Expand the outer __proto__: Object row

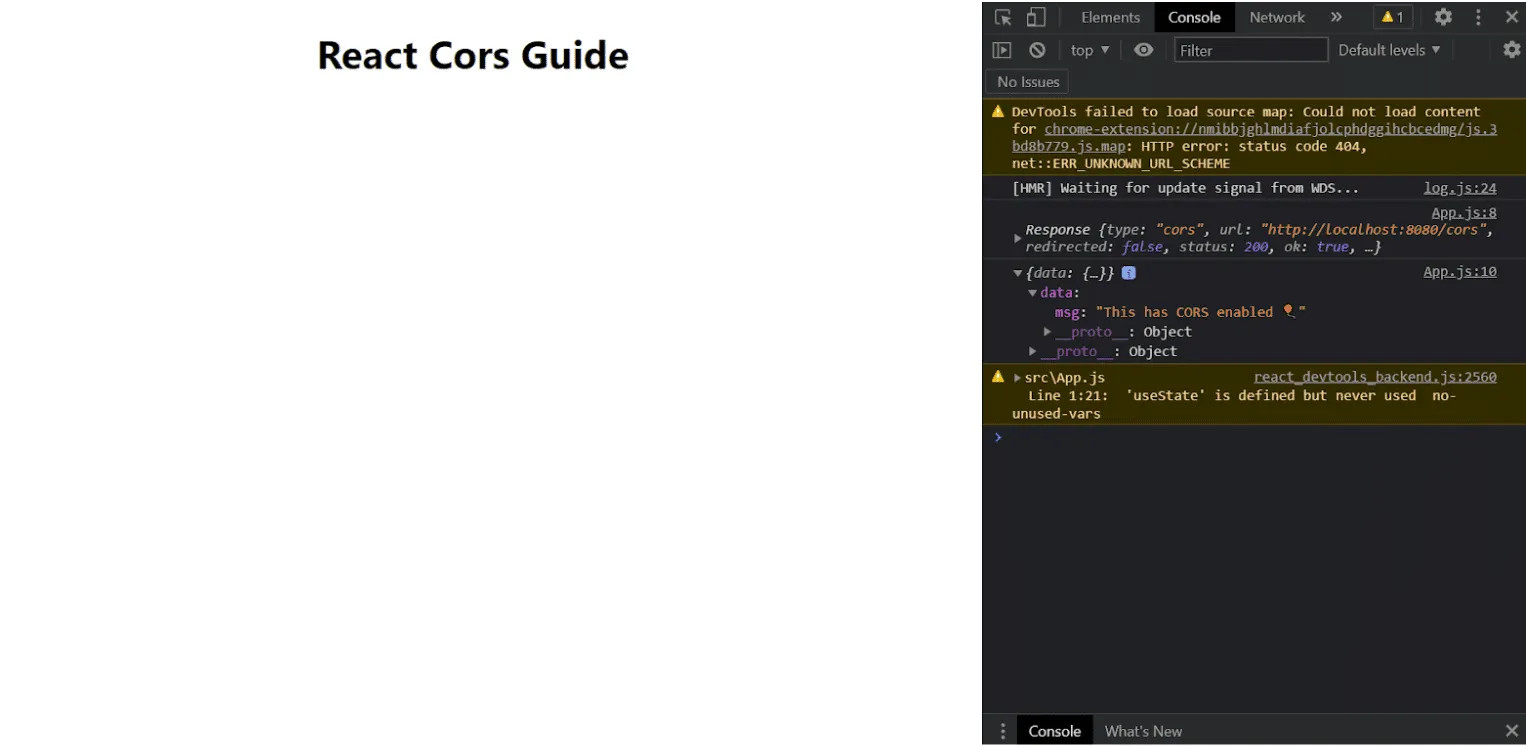coord(1033,351)
